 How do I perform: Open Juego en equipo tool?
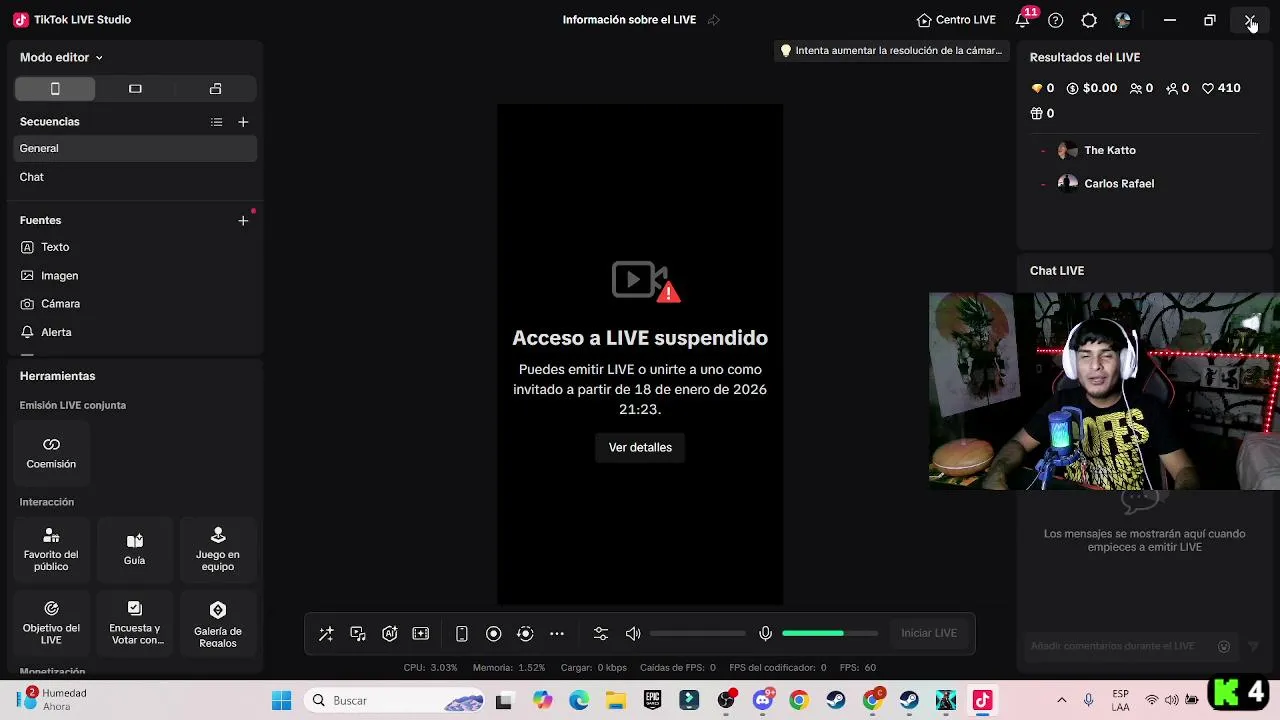[x=217, y=549]
